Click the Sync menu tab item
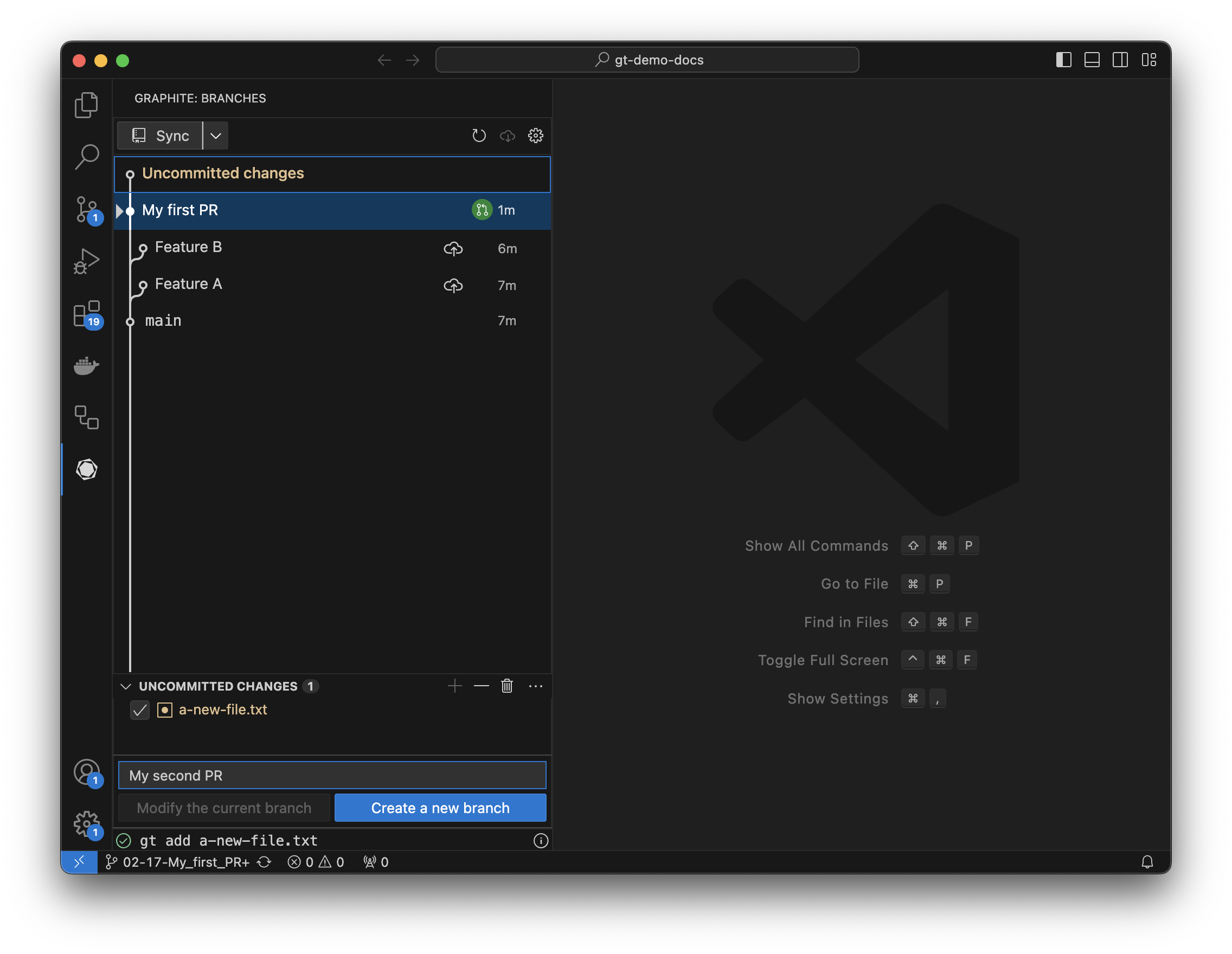 [162, 135]
